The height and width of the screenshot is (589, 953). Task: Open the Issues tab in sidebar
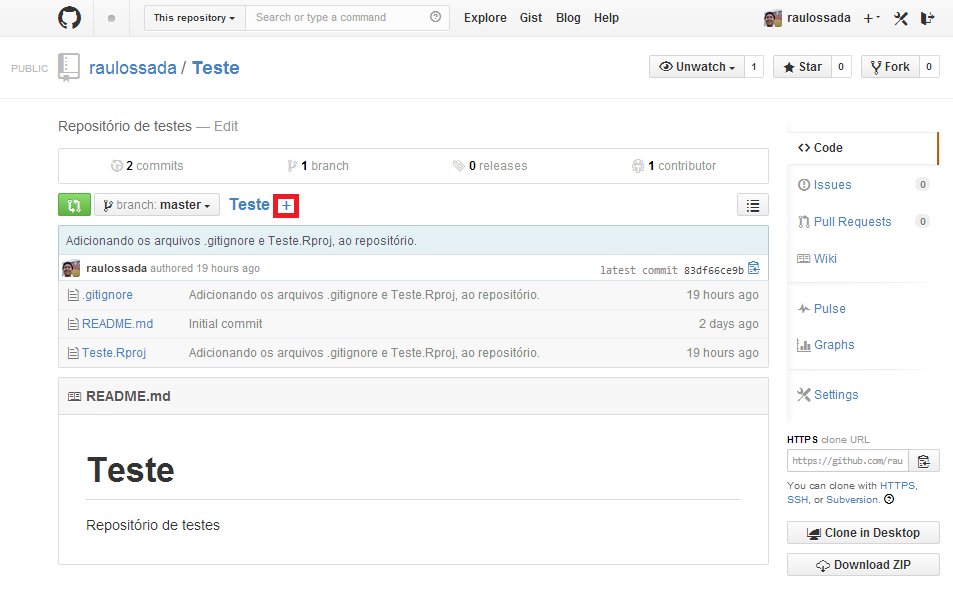[x=832, y=185]
